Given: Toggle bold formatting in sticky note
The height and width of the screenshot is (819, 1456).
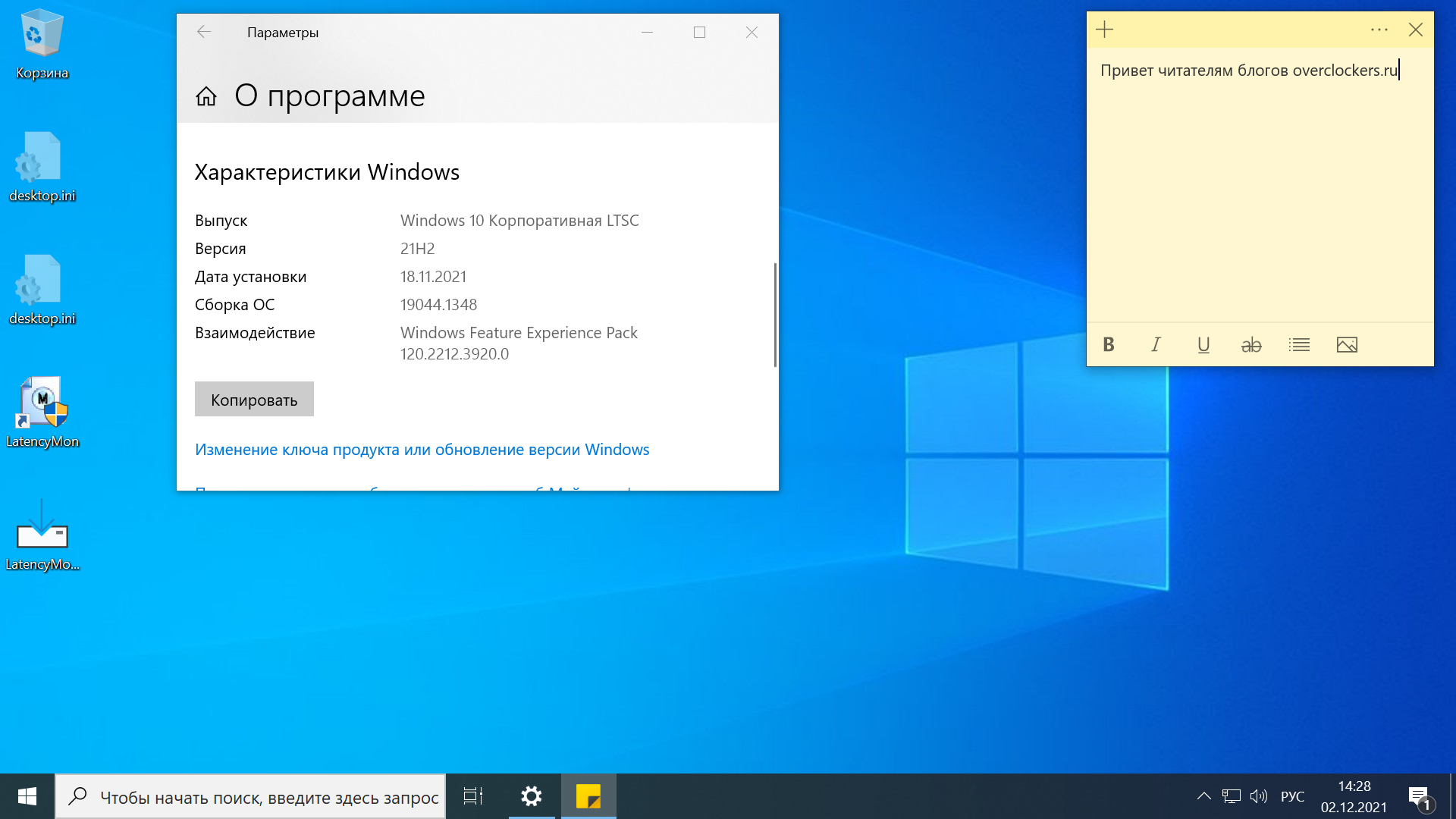Looking at the screenshot, I should (x=1108, y=345).
